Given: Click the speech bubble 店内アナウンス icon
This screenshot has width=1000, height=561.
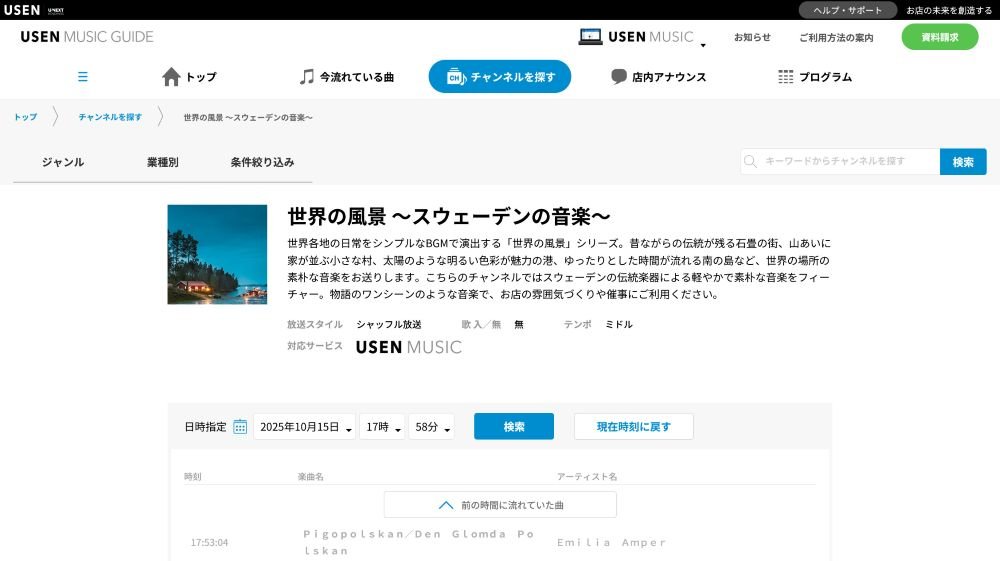Looking at the screenshot, I should point(619,77).
